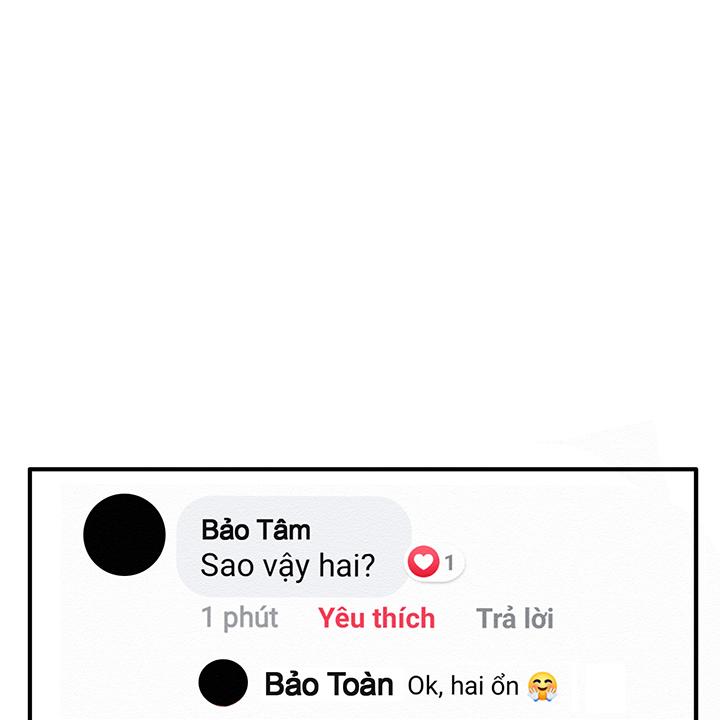720x720 pixels.
Task: Open the Bảo Toàn profile name link
Action: 329,685
